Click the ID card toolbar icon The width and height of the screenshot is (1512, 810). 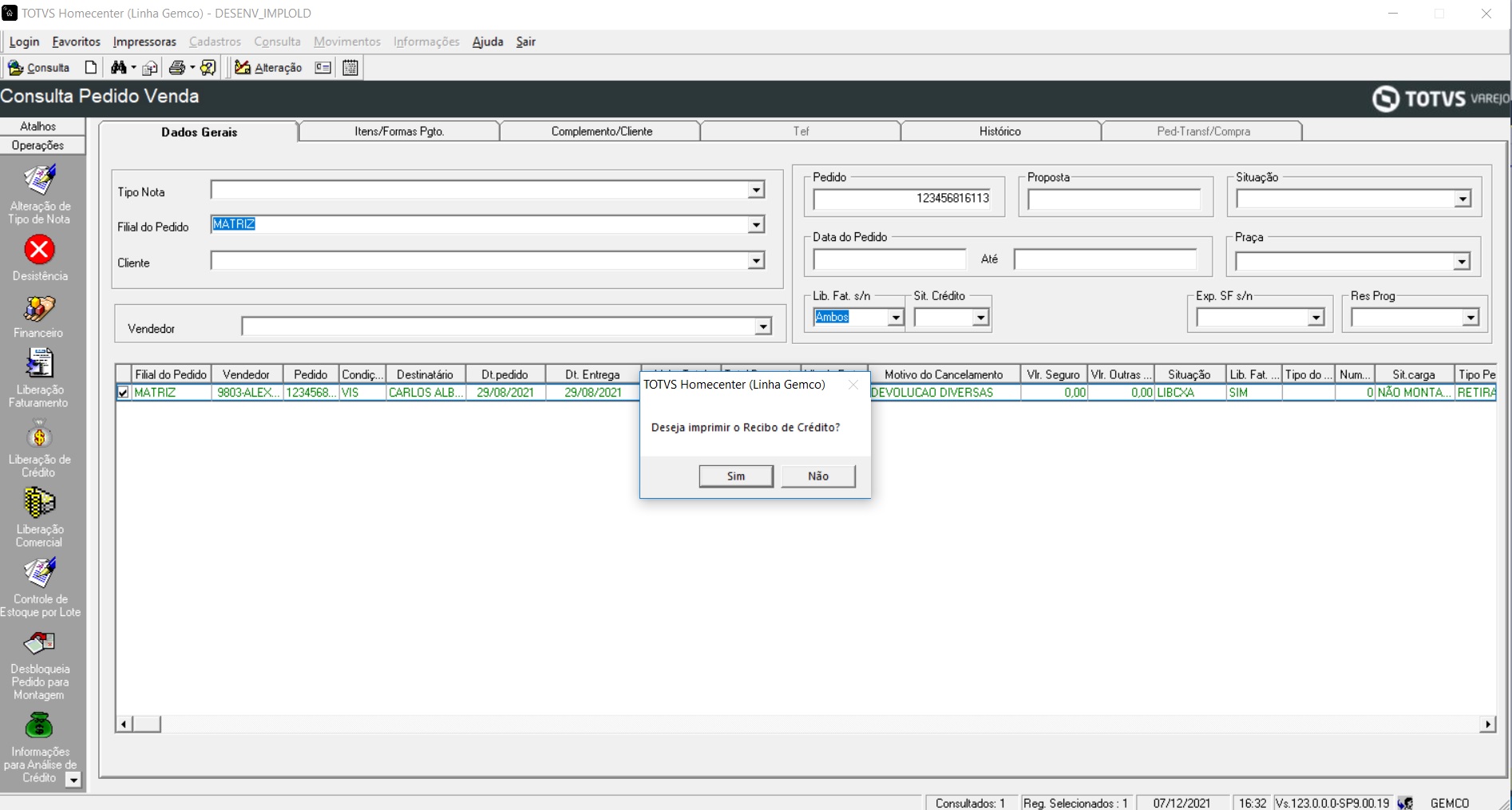point(323,68)
